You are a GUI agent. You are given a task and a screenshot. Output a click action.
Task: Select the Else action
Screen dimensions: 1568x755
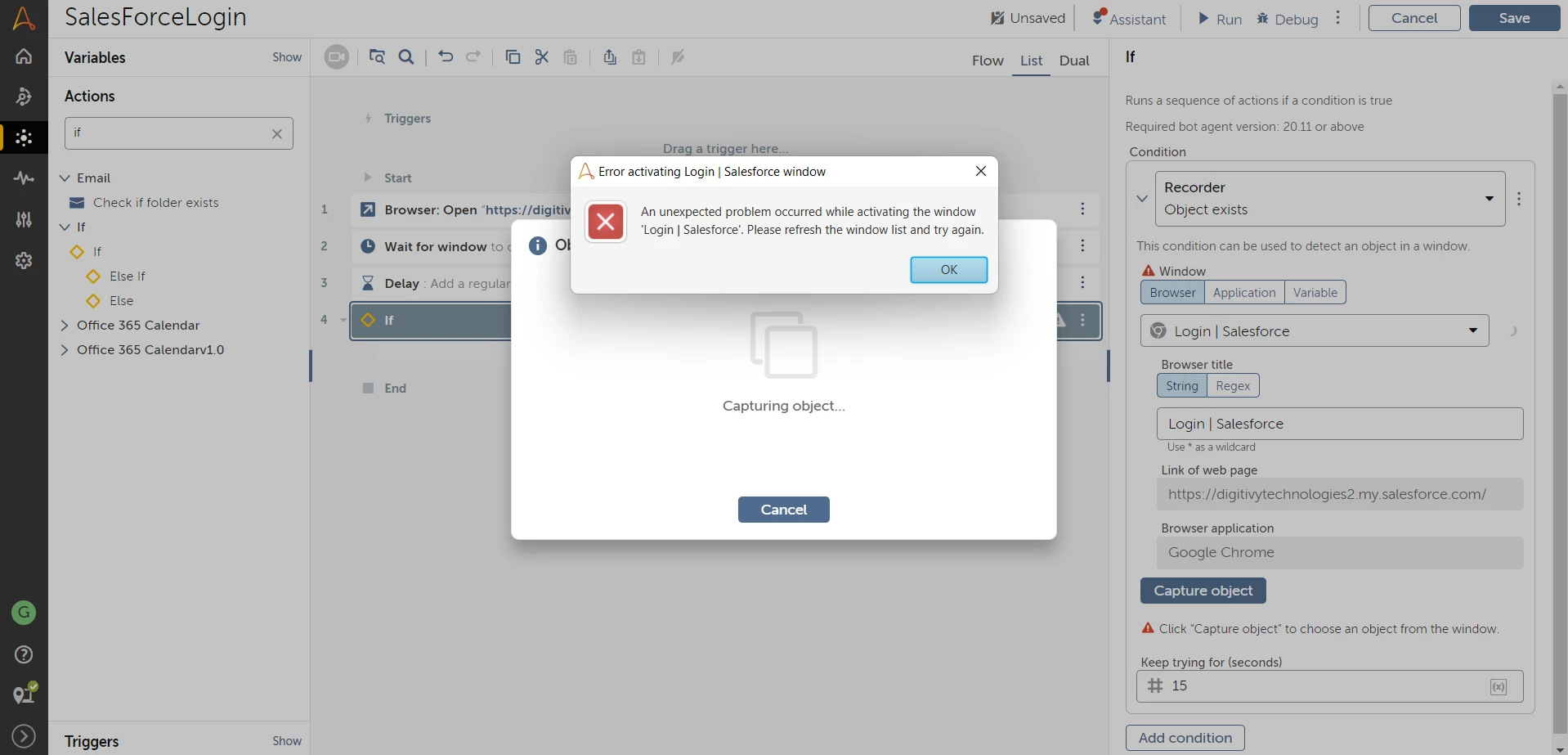(121, 301)
